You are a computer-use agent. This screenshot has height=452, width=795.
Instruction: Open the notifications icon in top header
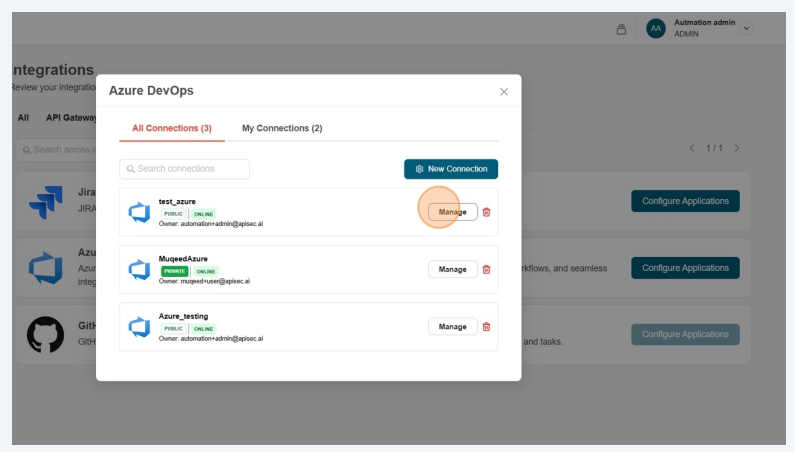click(621, 29)
